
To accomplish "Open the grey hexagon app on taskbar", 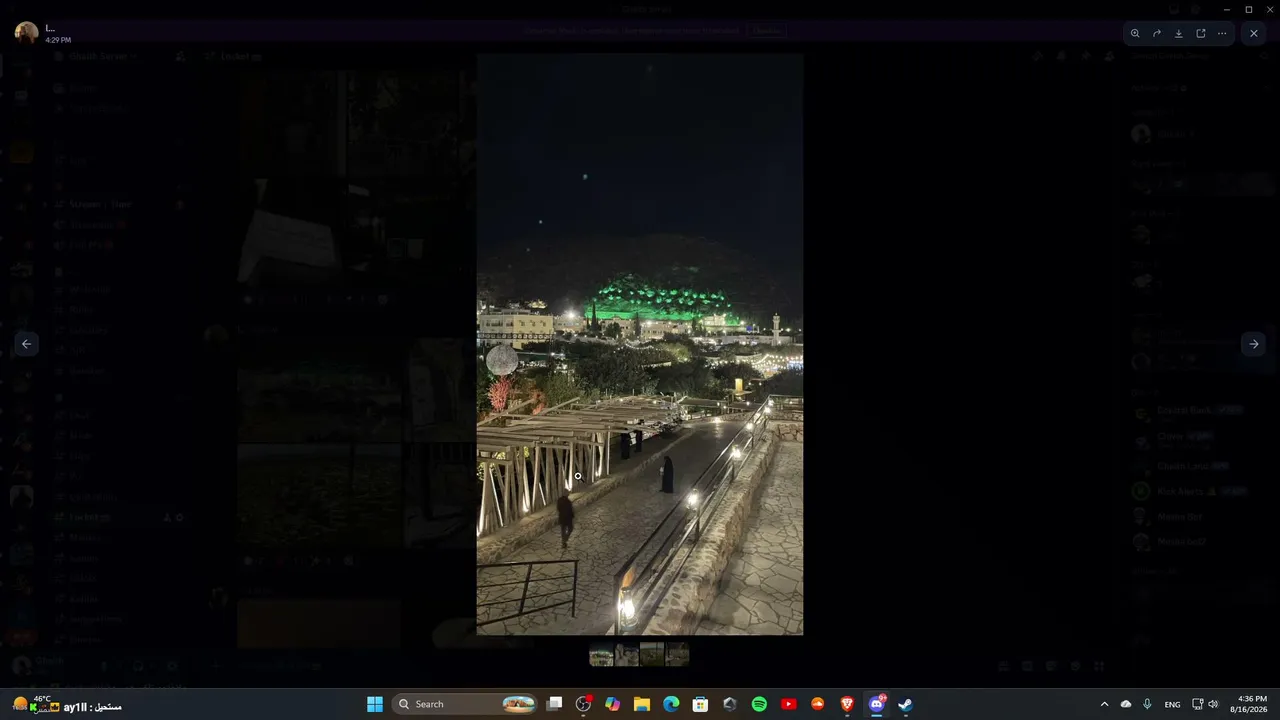I will pos(730,704).
